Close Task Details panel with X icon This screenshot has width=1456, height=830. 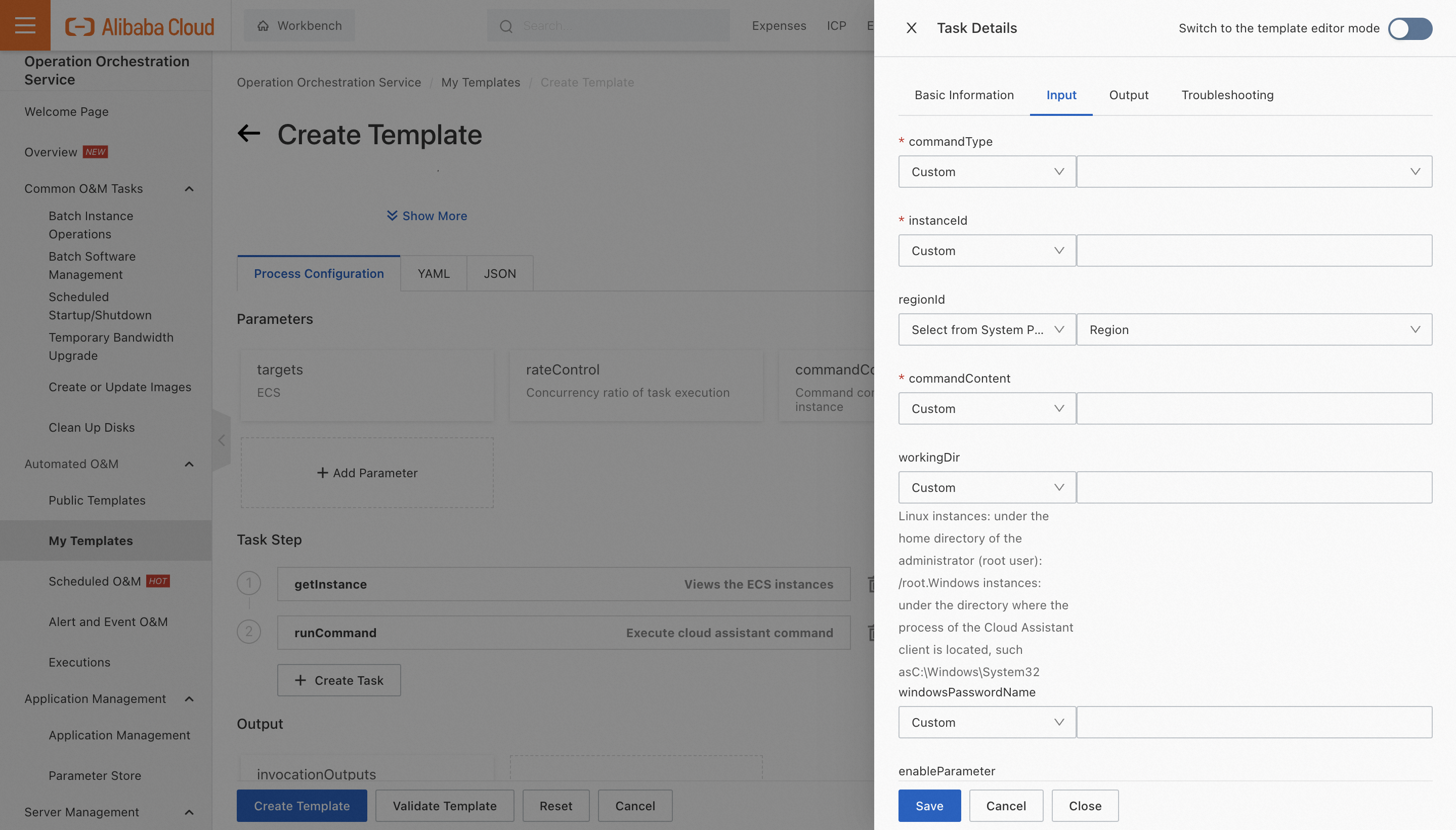[911, 28]
